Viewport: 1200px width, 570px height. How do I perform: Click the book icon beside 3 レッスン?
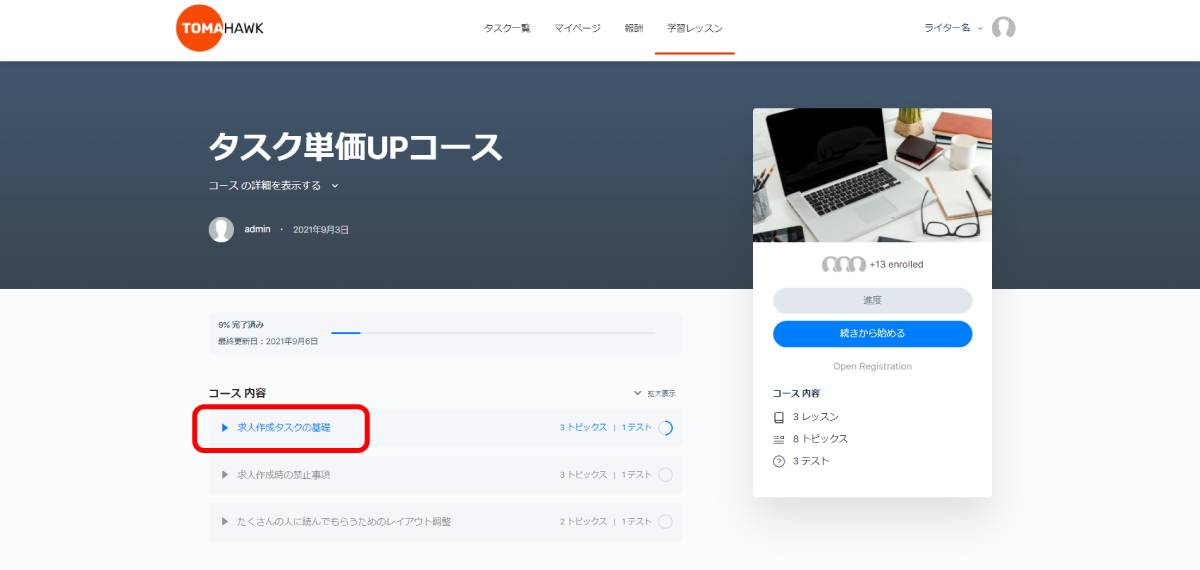point(779,417)
